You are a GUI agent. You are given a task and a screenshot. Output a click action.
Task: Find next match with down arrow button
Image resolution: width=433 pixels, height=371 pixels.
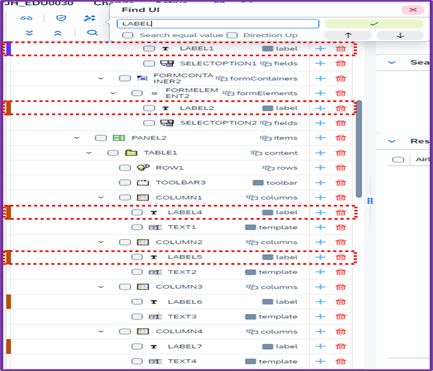[x=400, y=35]
